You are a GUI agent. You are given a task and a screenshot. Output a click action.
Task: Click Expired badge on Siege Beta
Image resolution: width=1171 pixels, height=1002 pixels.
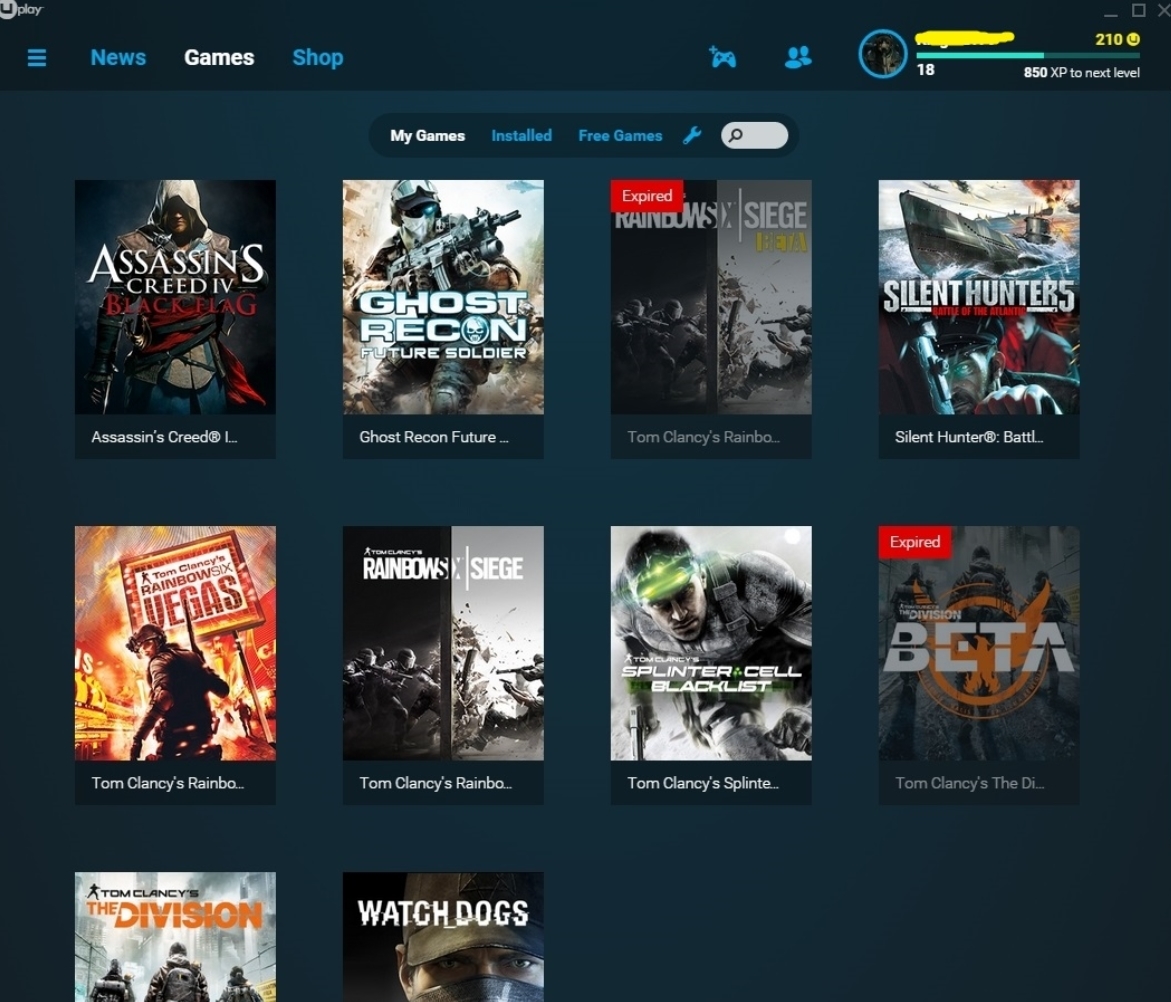point(647,196)
